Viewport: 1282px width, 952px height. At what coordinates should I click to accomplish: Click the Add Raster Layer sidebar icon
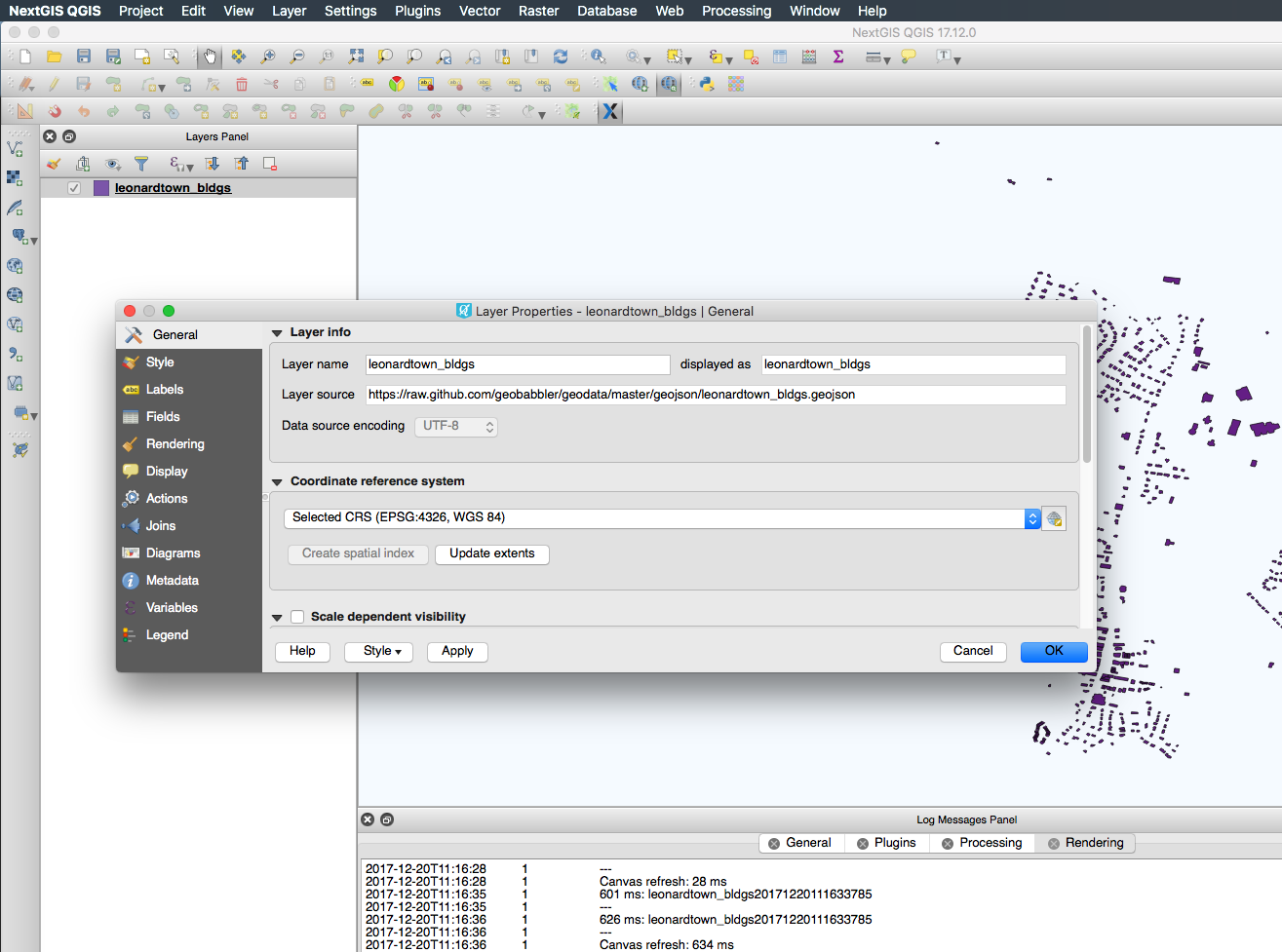point(15,177)
